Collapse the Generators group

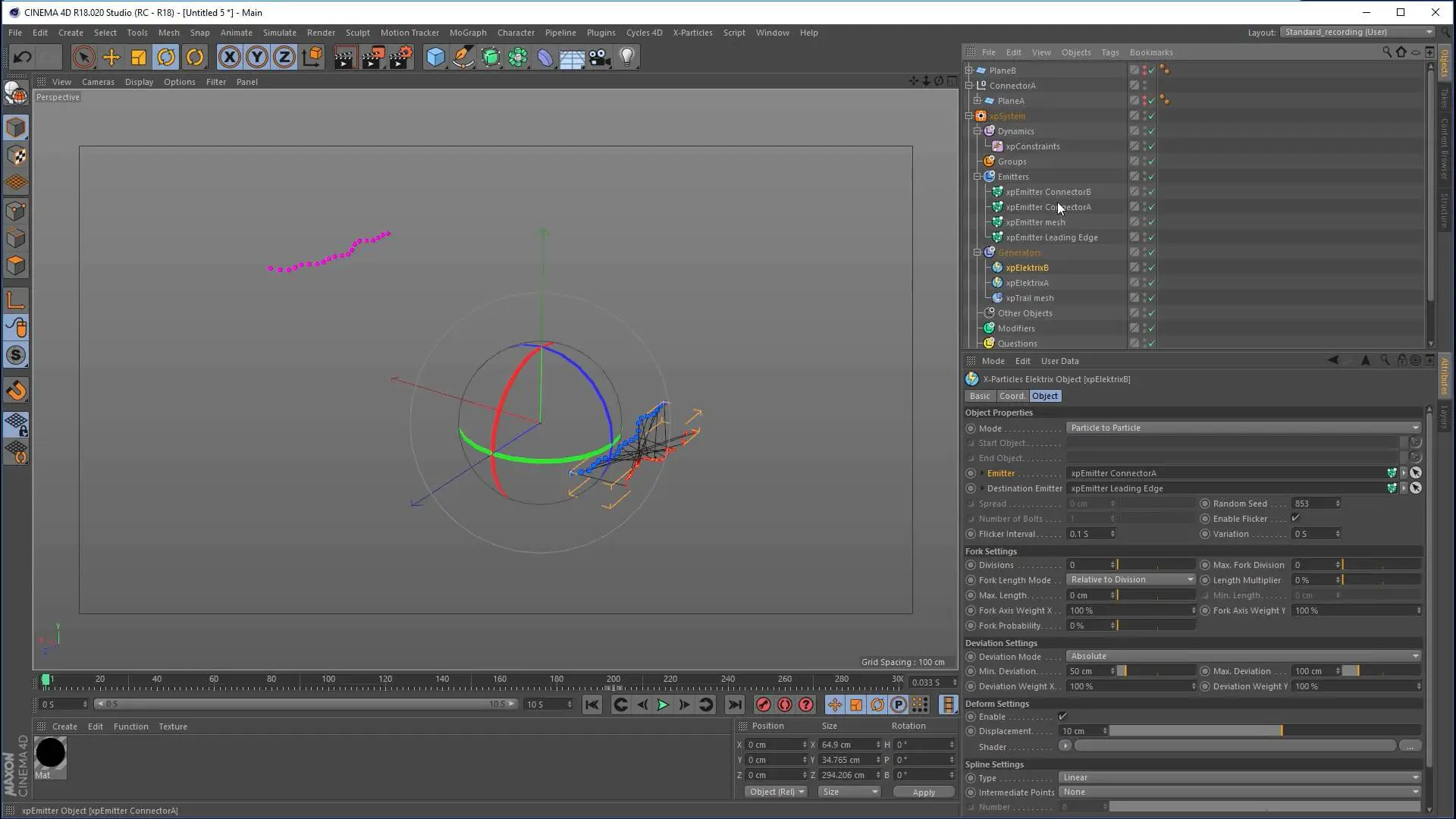coord(977,253)
